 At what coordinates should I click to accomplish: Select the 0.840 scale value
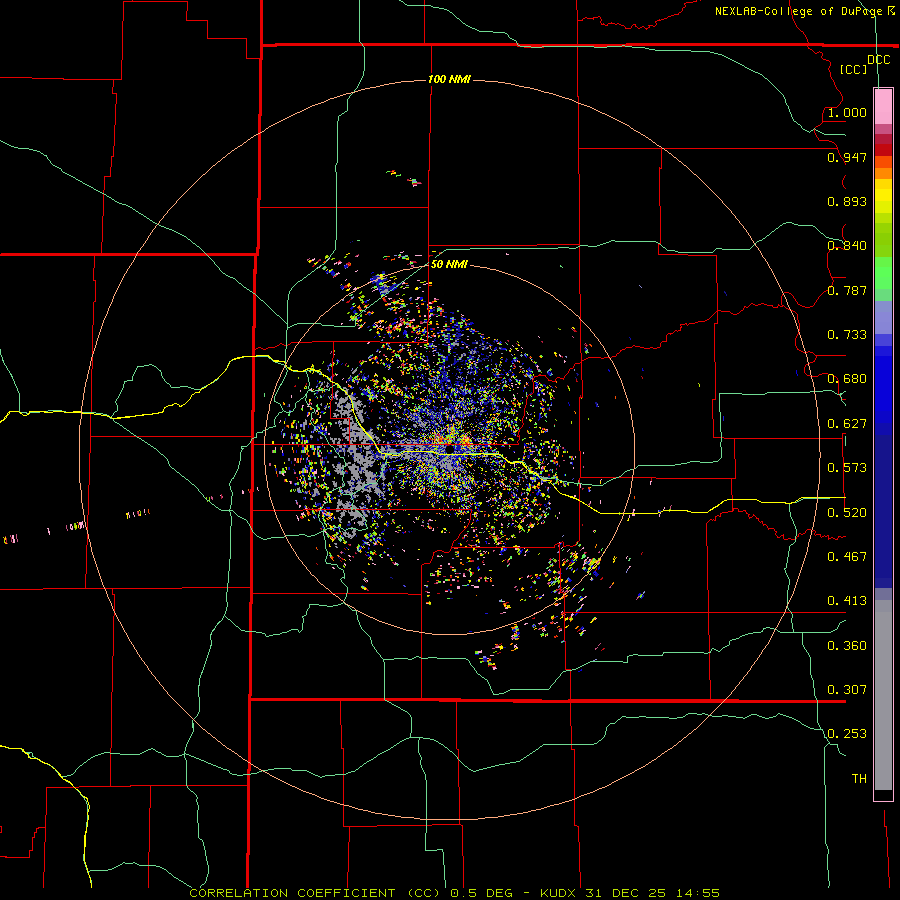(x=847, y=246)
